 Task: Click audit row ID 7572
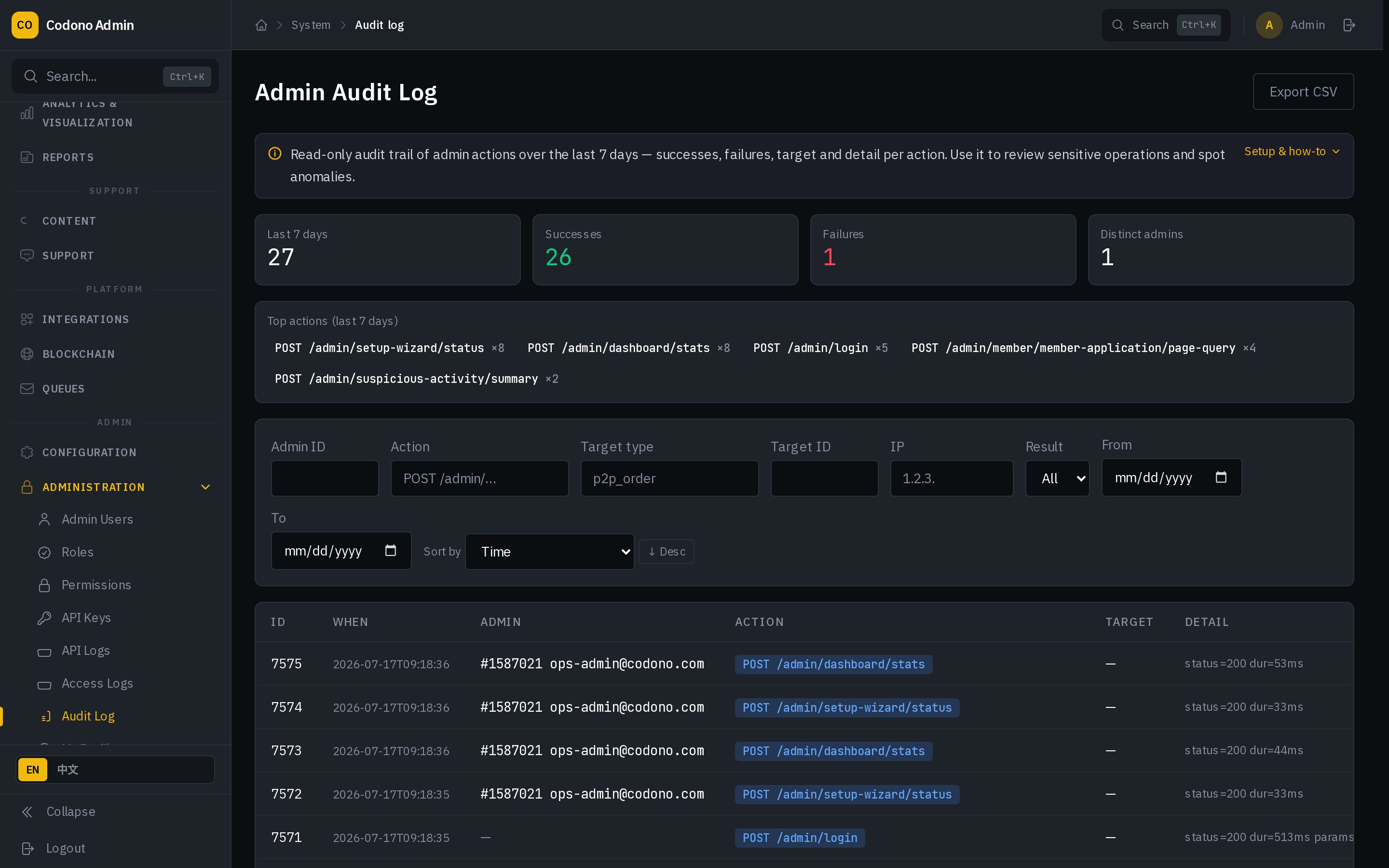coord(286,795)
